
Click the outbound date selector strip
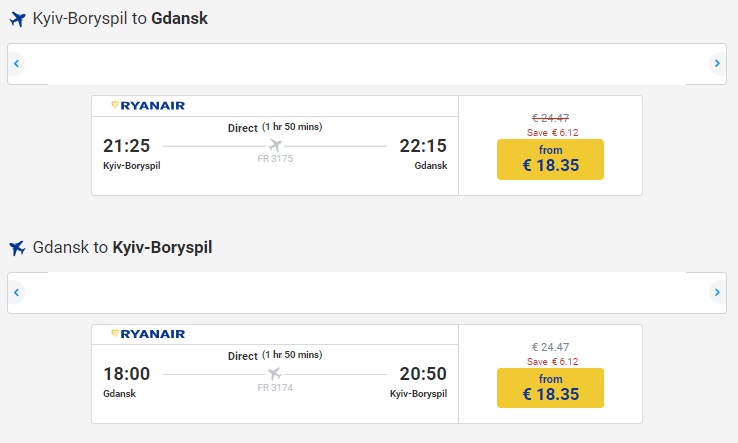(366, 64)
